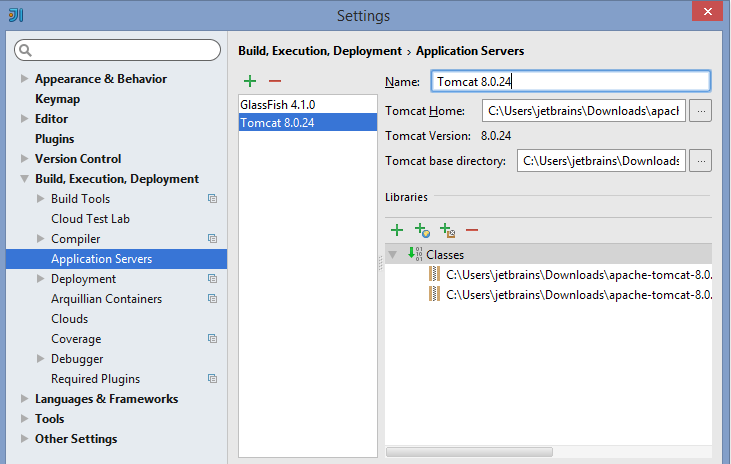Click the splitter grip beside the libraries list
The image size is (731, 464).
(380, 263)
